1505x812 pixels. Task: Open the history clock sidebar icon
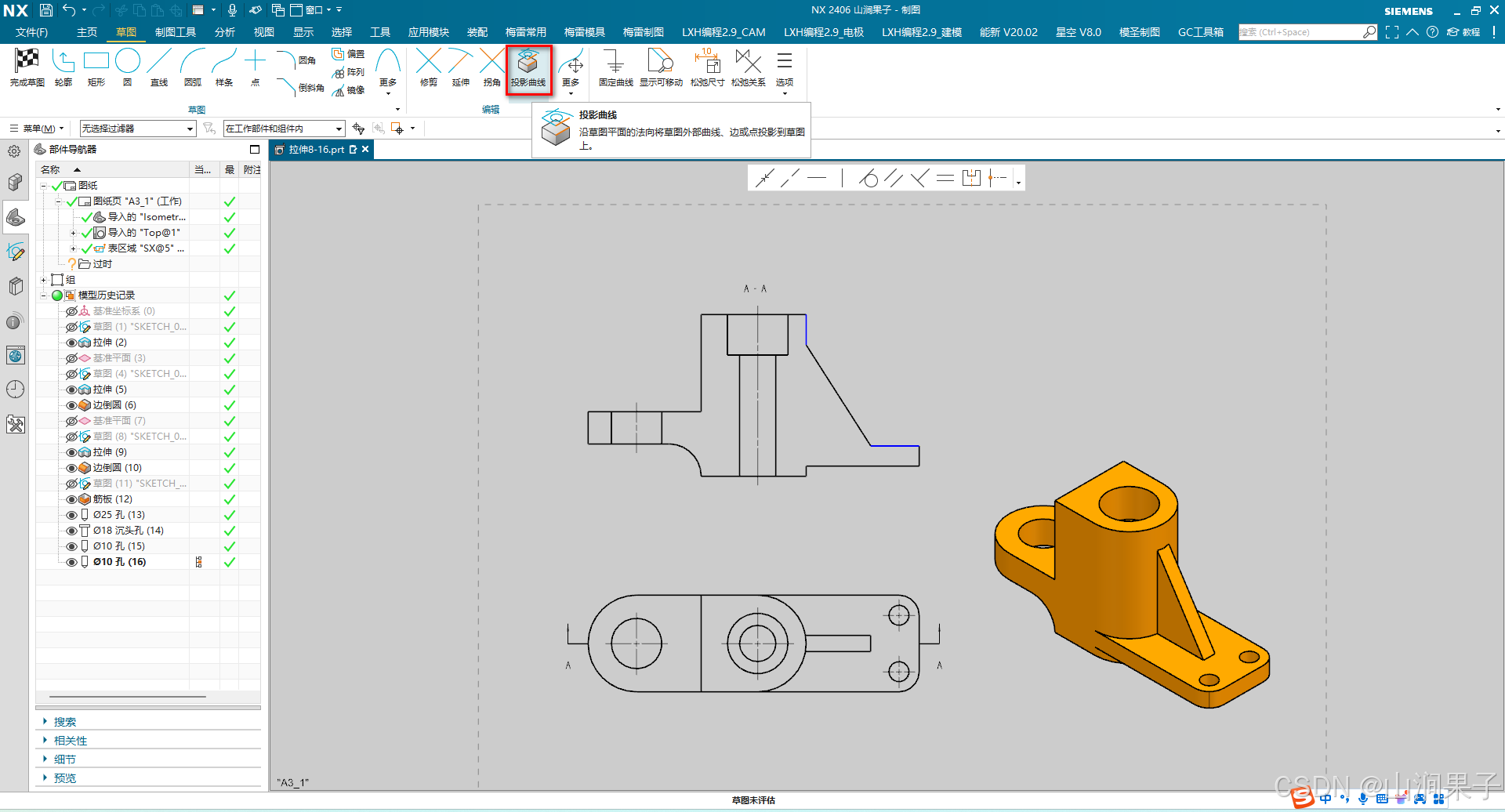pyautogui.click(x=15, y=390)
